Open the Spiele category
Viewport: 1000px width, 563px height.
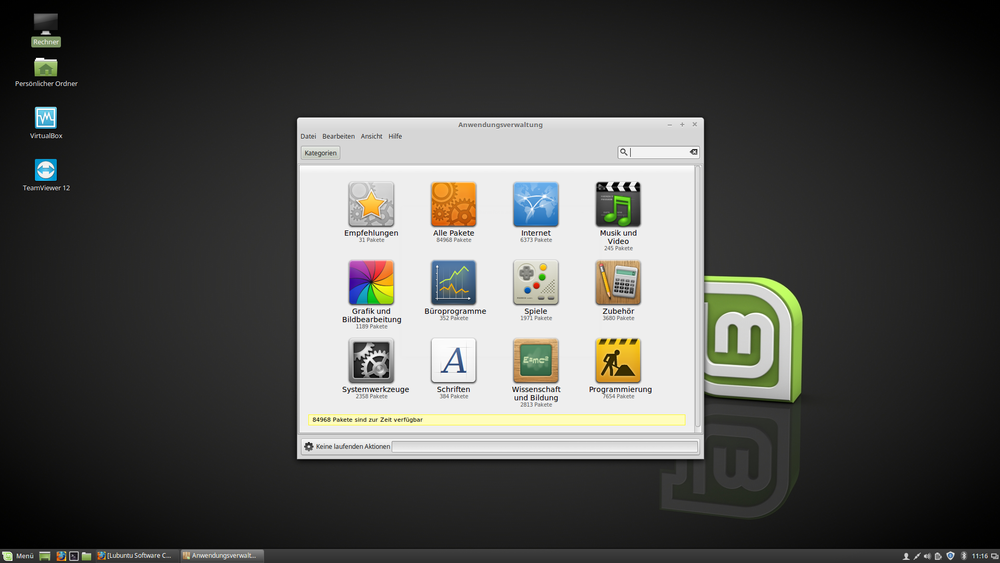(535, 283)
